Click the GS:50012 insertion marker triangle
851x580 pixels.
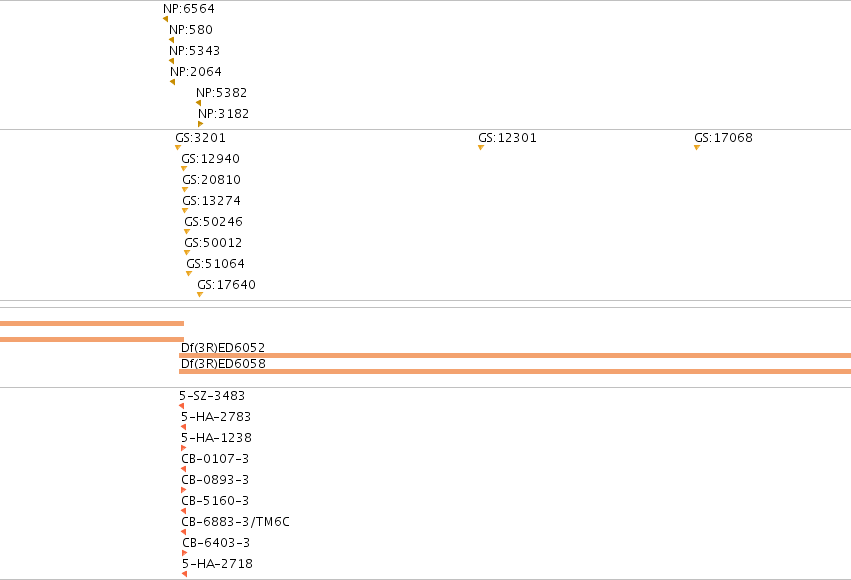[x=187, y=253]
